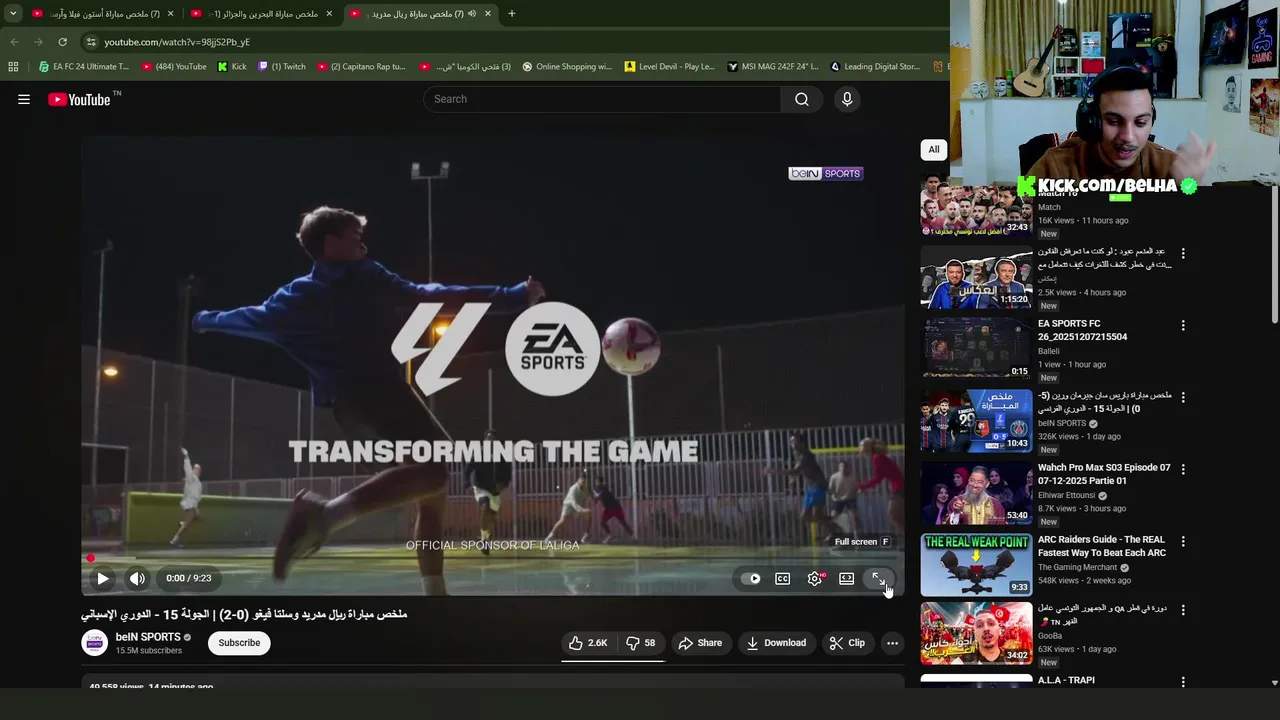Viewport: 1280px width, 720px height.
Task: Open more actions below the video
Action: [x=892, y=643]
